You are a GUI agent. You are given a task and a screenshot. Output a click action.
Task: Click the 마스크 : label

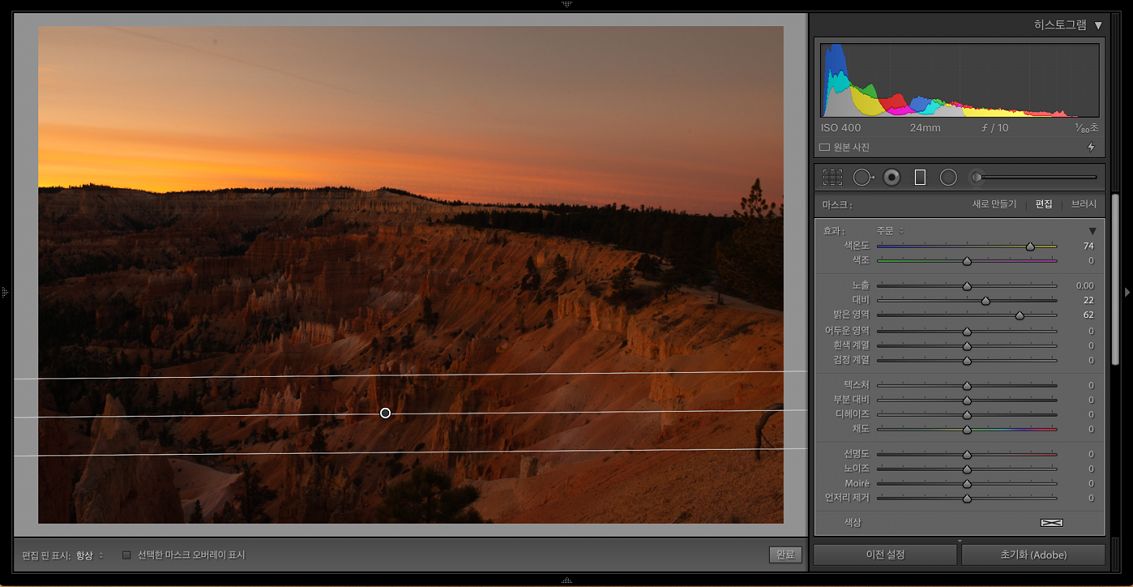pos(837,205)
